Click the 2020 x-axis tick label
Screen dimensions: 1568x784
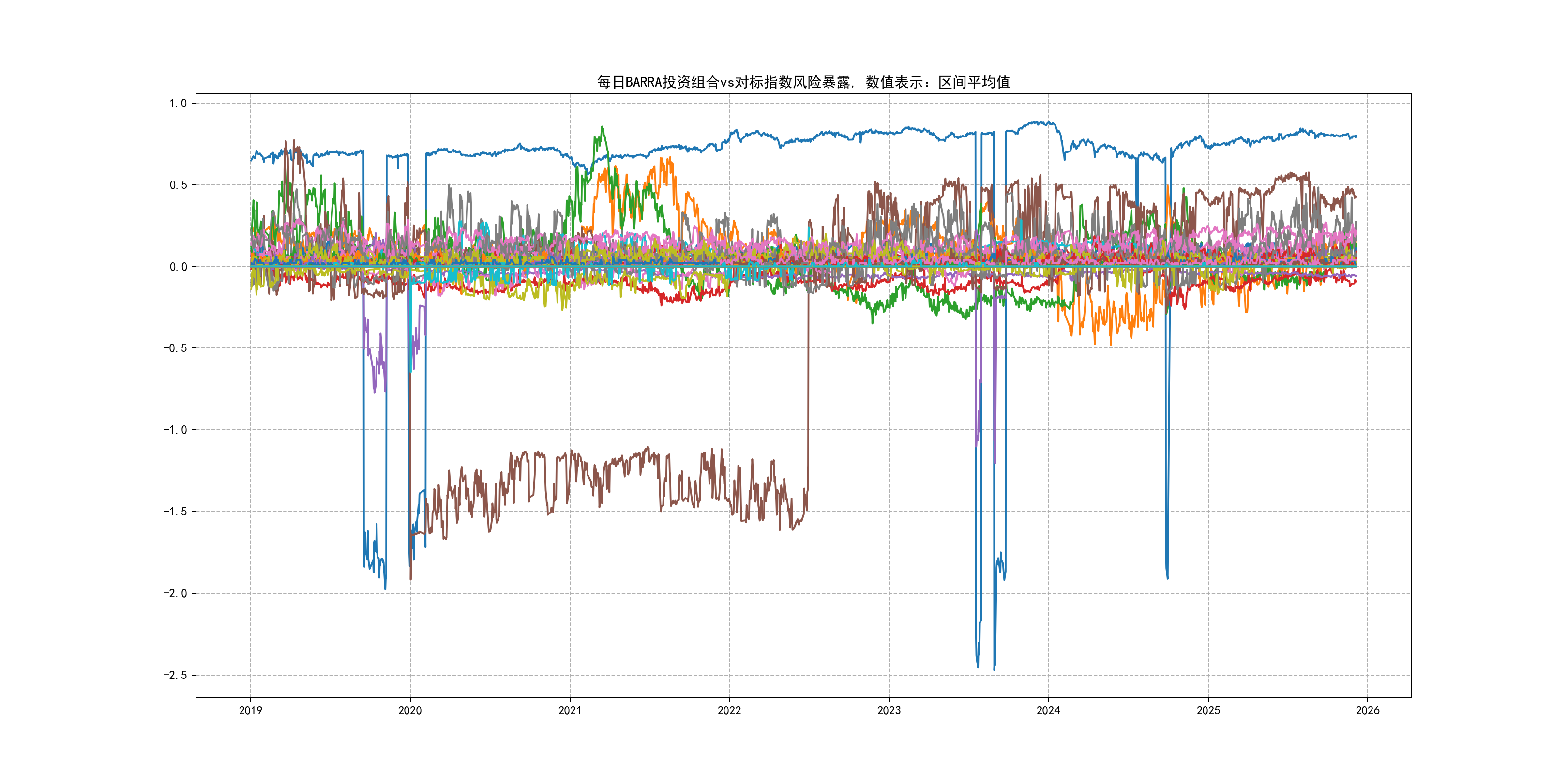coord(409,710)
